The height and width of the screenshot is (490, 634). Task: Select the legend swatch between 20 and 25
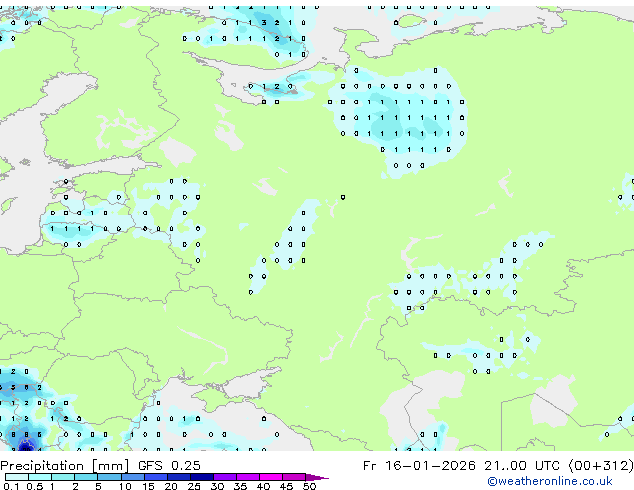[178, 477]
